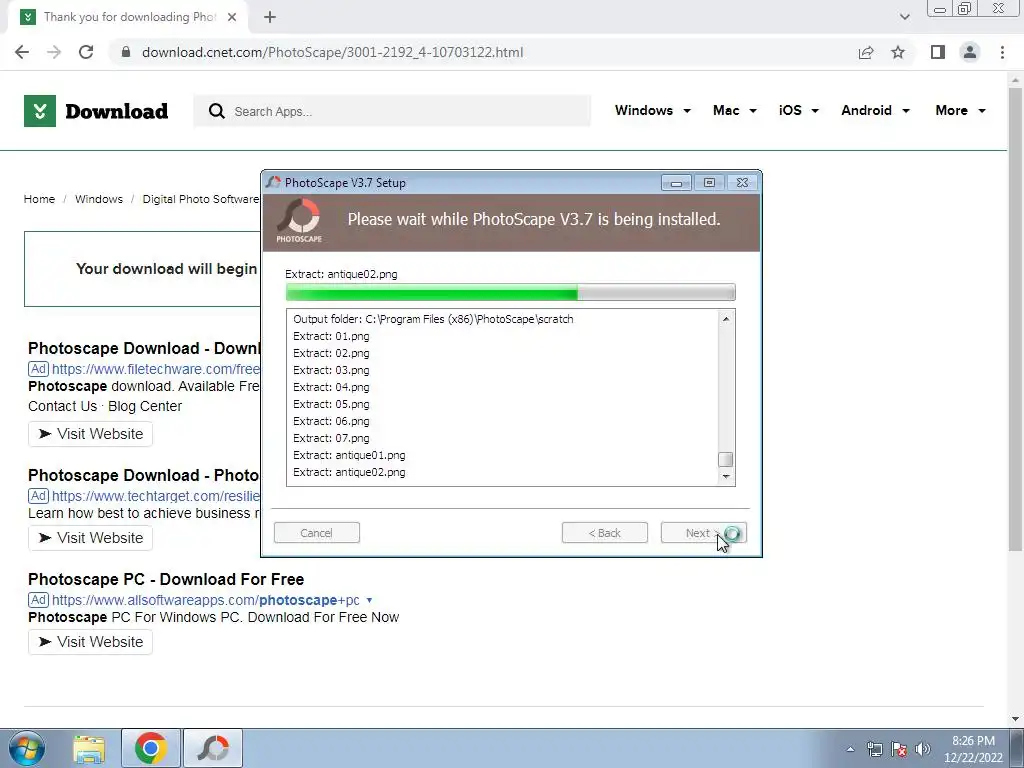Go to the Home breadcrumb

39,199
